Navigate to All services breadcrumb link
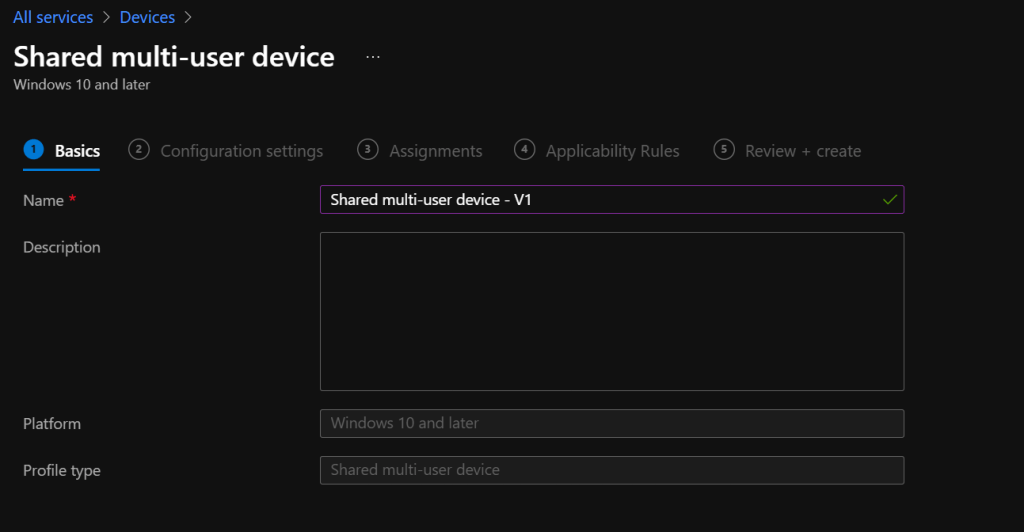The width and height of the screenshot is (1024, 532). [53, 18]
